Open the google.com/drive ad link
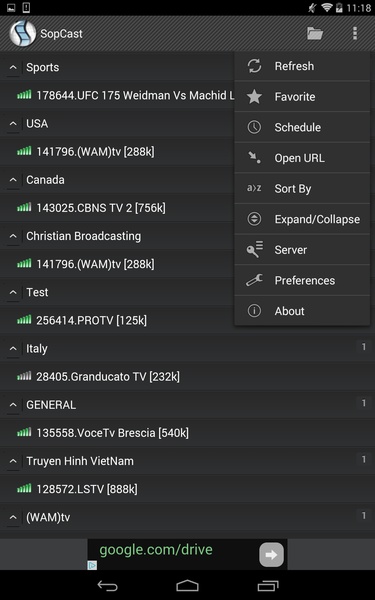The image size is (375, 600). pos(156,550)
